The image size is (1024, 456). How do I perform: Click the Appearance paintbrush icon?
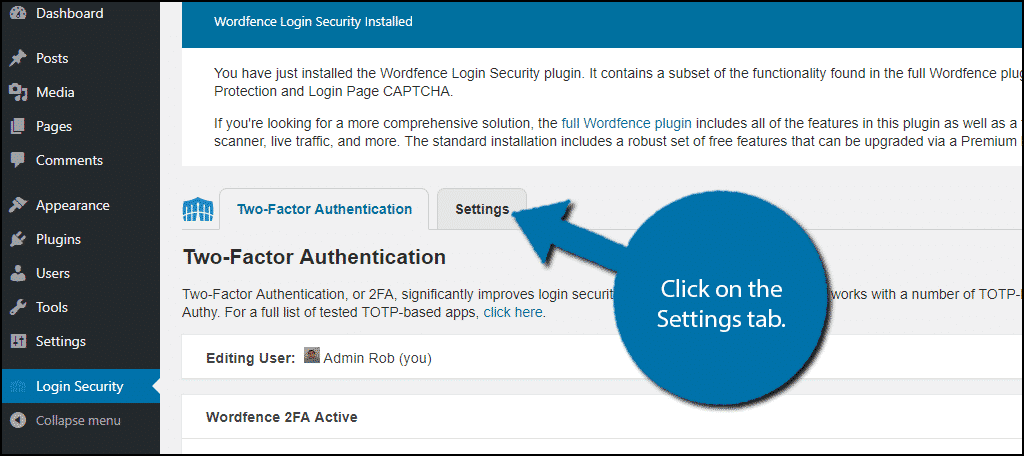pos(18,205)
